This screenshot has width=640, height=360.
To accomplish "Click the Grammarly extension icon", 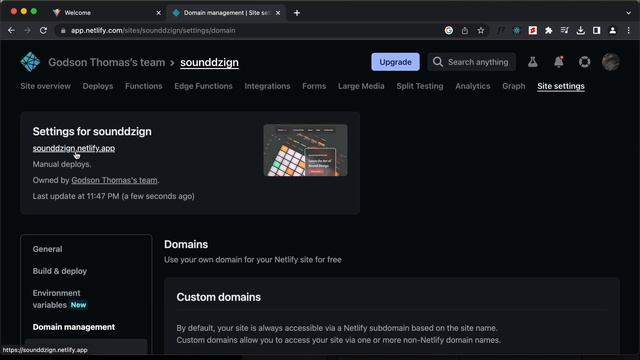I will [449, 30].
